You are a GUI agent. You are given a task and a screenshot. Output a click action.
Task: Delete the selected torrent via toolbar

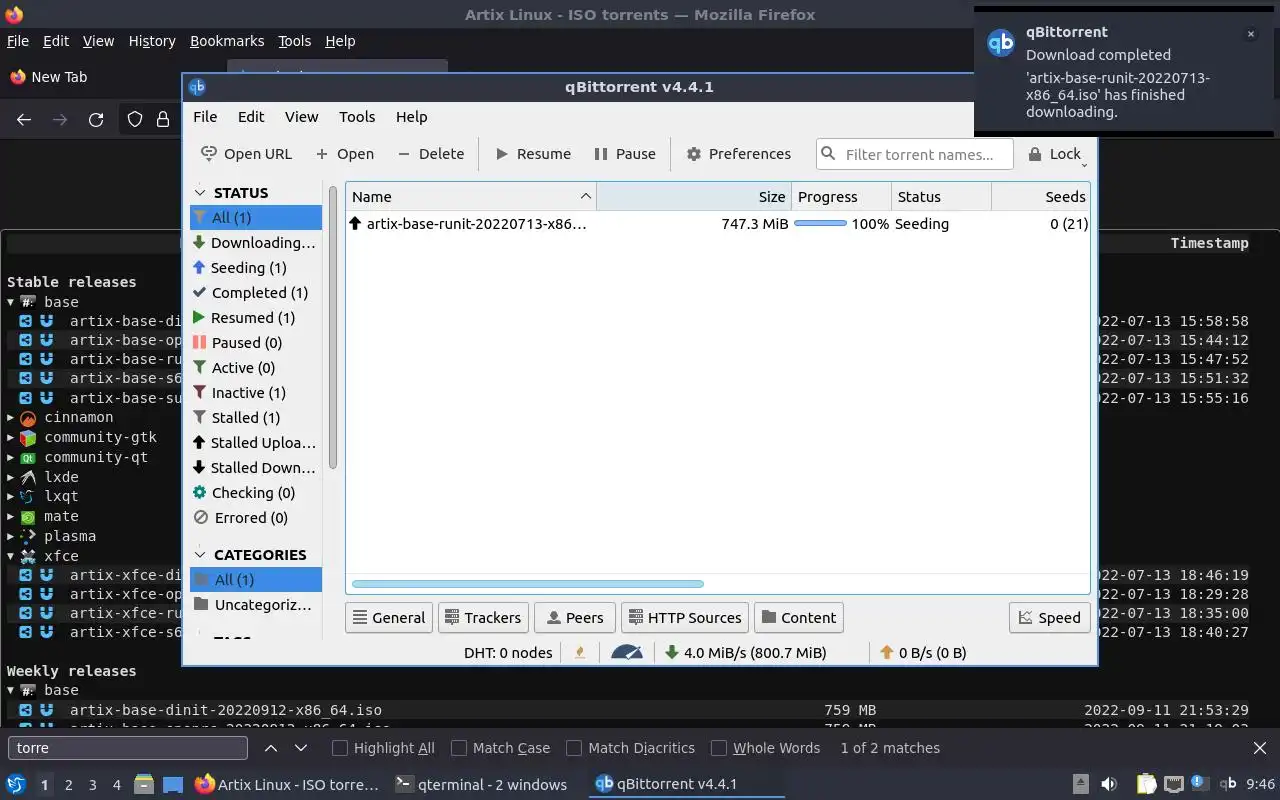[431, 154]
